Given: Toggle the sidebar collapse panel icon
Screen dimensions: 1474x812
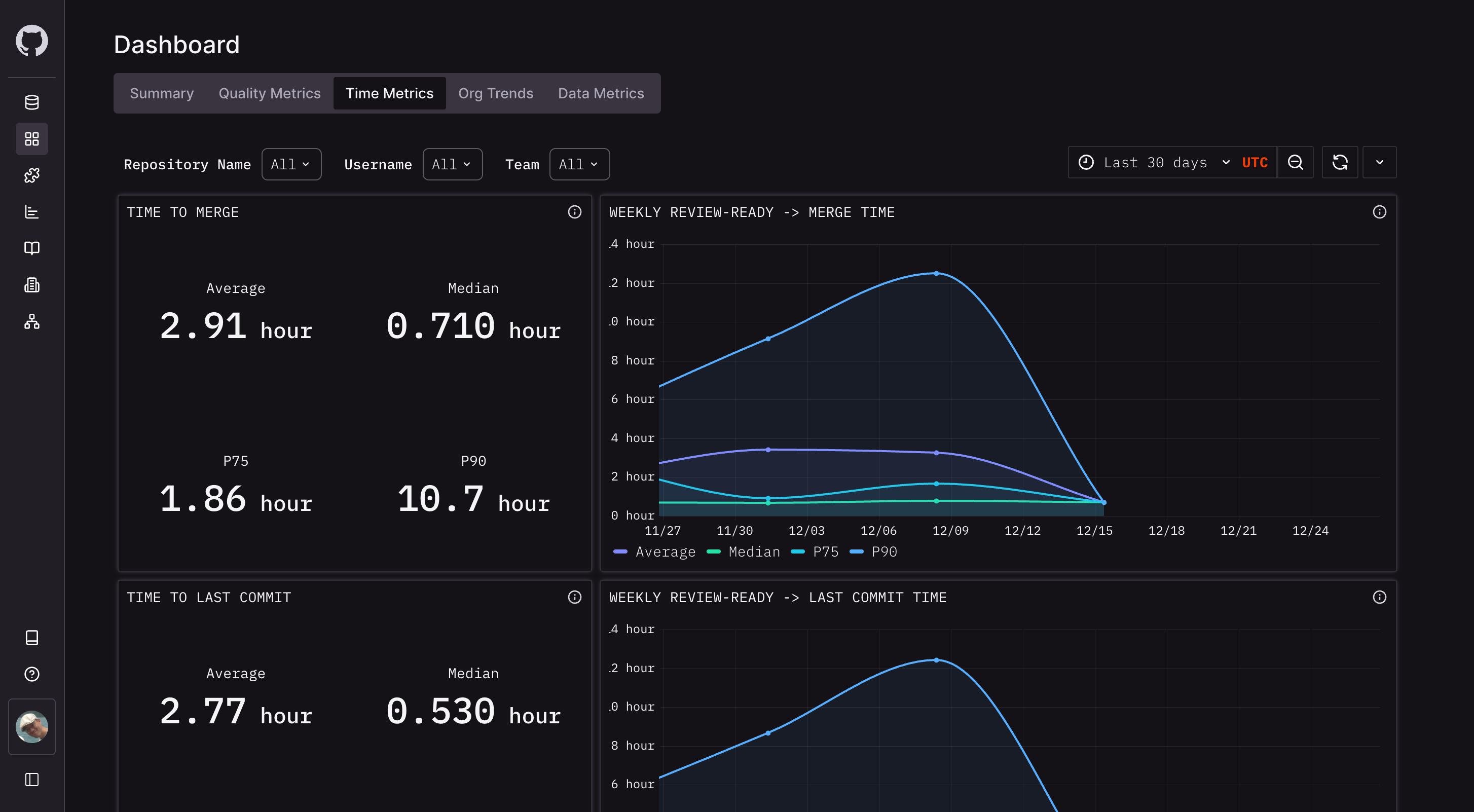Looking at the screenshot, I should coord(31,780).
